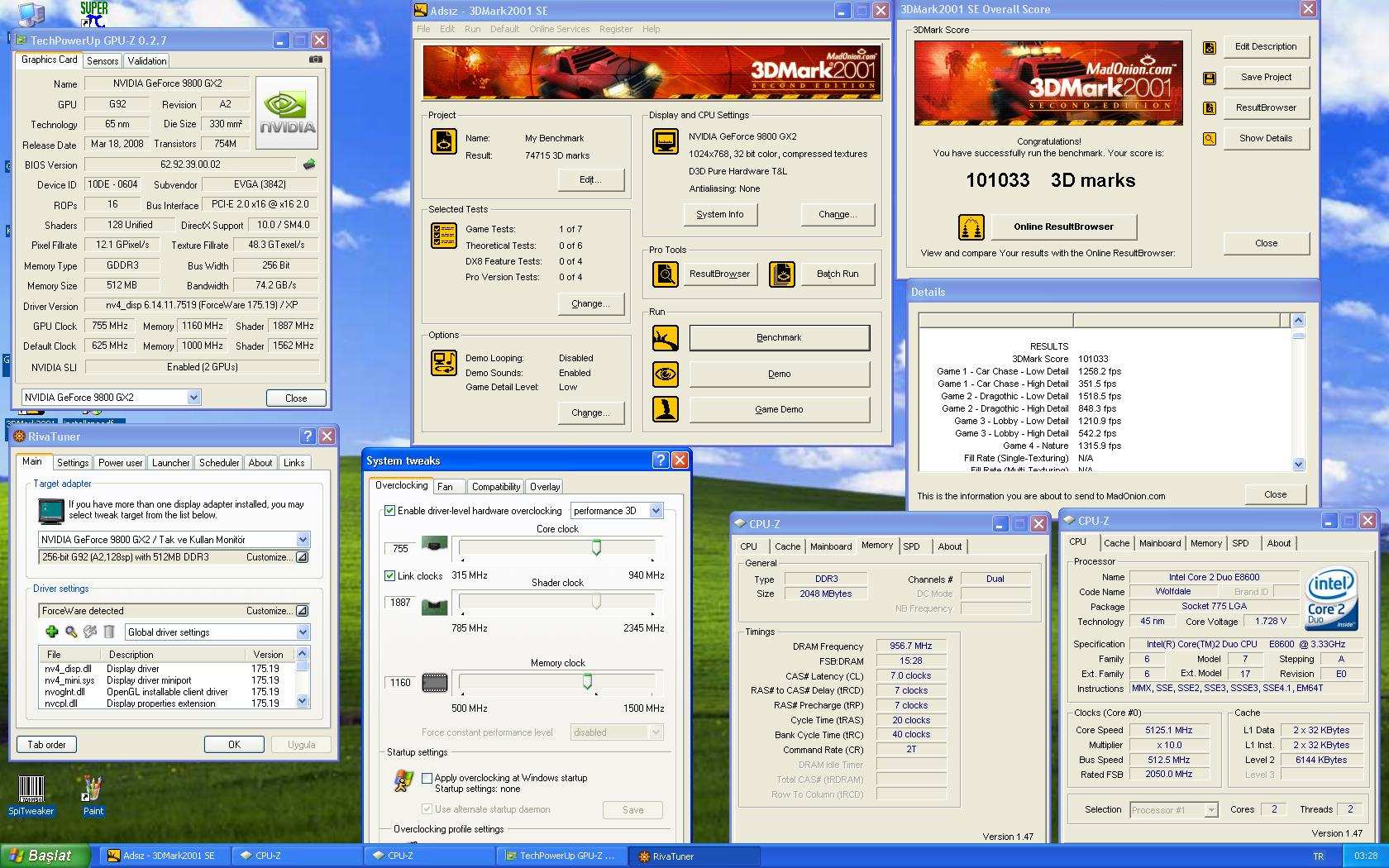Click the monitor icon under Target adapter
Image resolution: width=1389 pixels, height=868 pixels.
coord(51,511)
